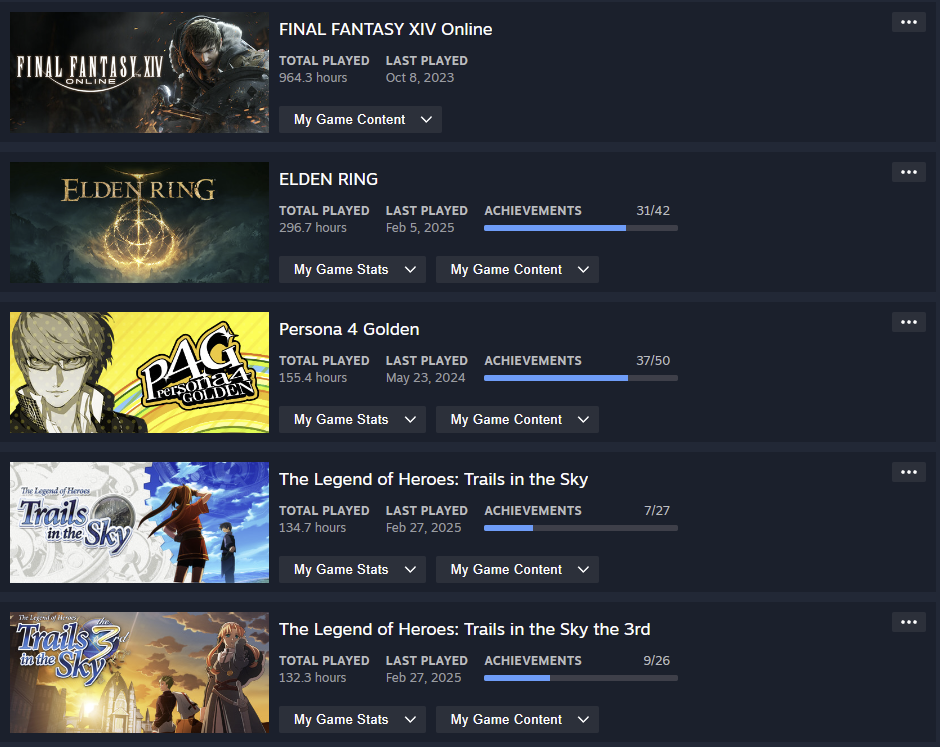This screenshot has height=747, width=940.
Task: Click ELDEN RING's ACHIEVEMENTS label
Action: [x=533, y=210]
